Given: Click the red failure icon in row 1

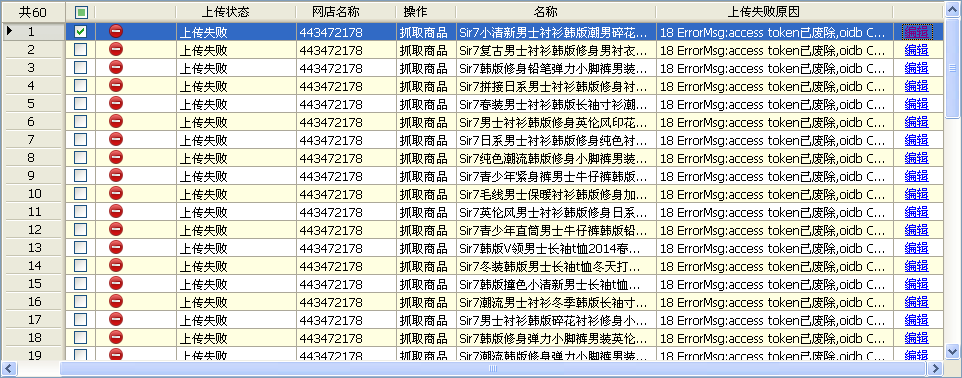Looking at the screenshot, I should (116, 31).
